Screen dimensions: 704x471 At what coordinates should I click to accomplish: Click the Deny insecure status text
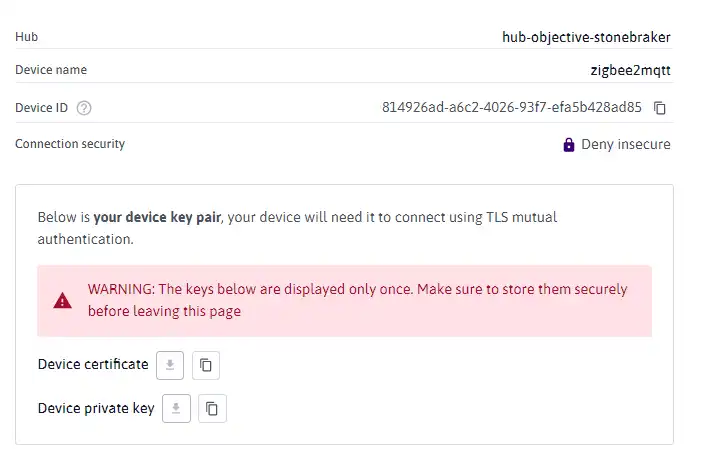point(626,144)
